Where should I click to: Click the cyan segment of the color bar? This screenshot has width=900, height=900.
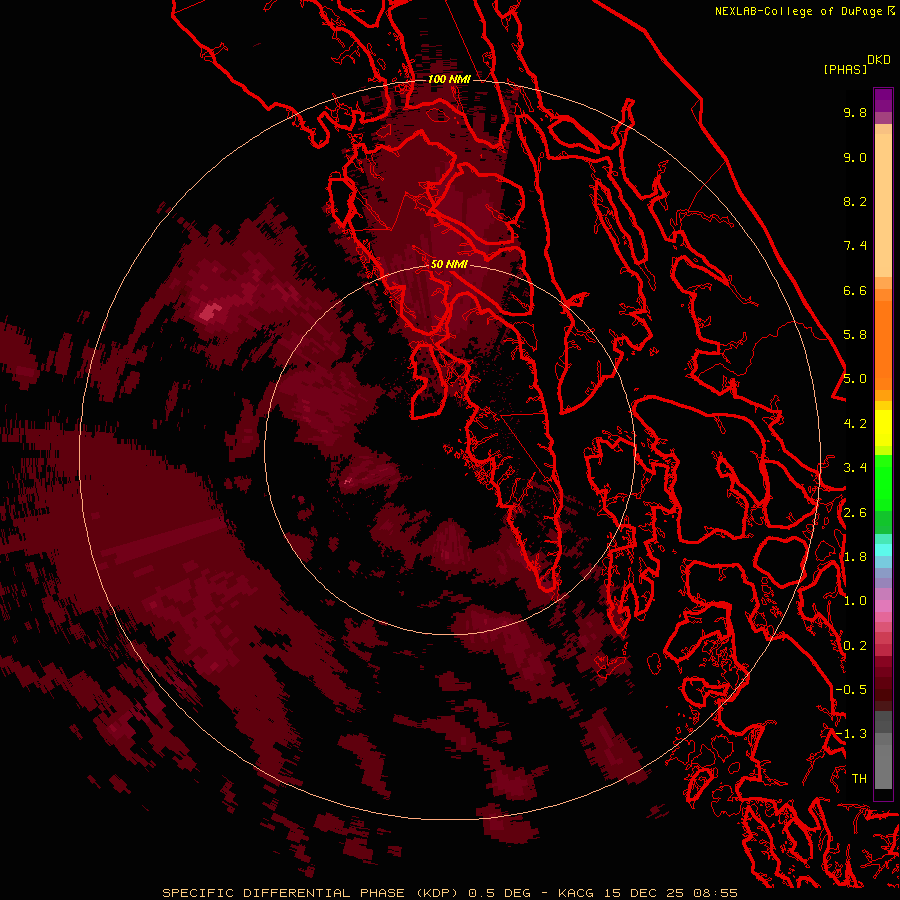coord(883,550)
